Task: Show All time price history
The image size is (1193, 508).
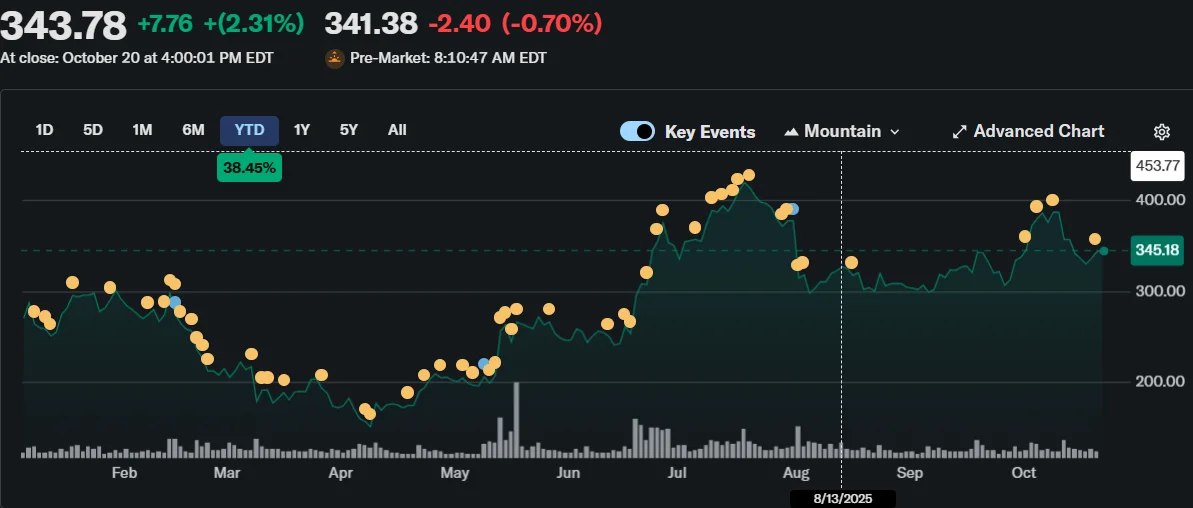Action: [x=397, y=130]
